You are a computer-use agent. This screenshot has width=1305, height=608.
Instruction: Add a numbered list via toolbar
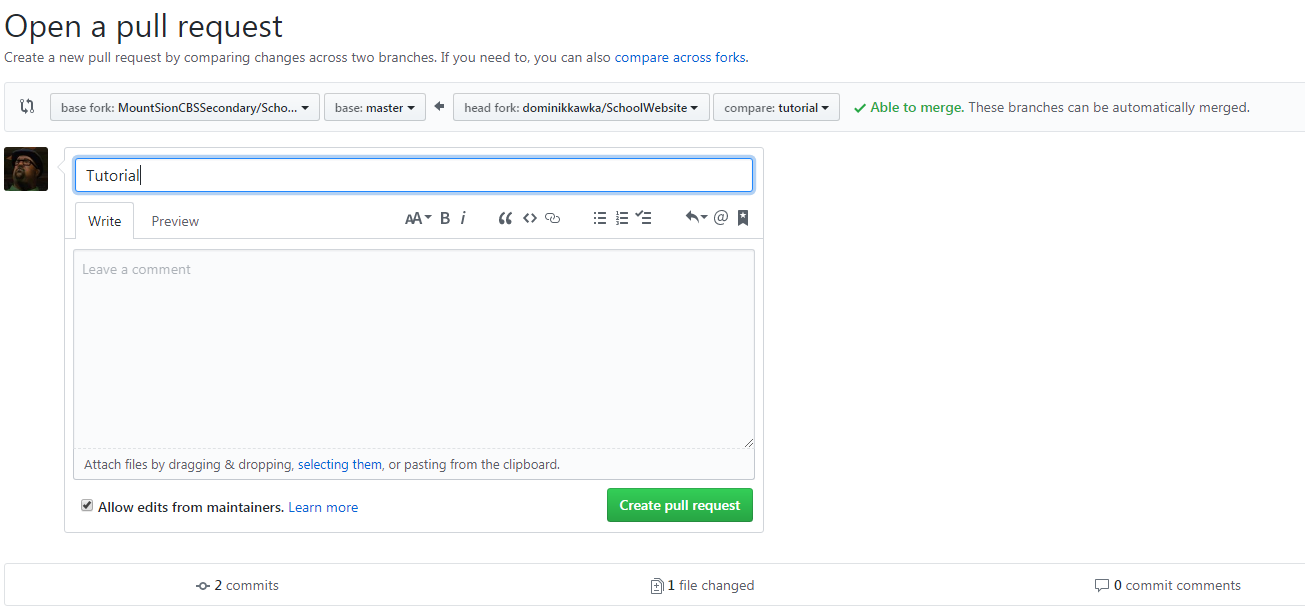(622, 218)
